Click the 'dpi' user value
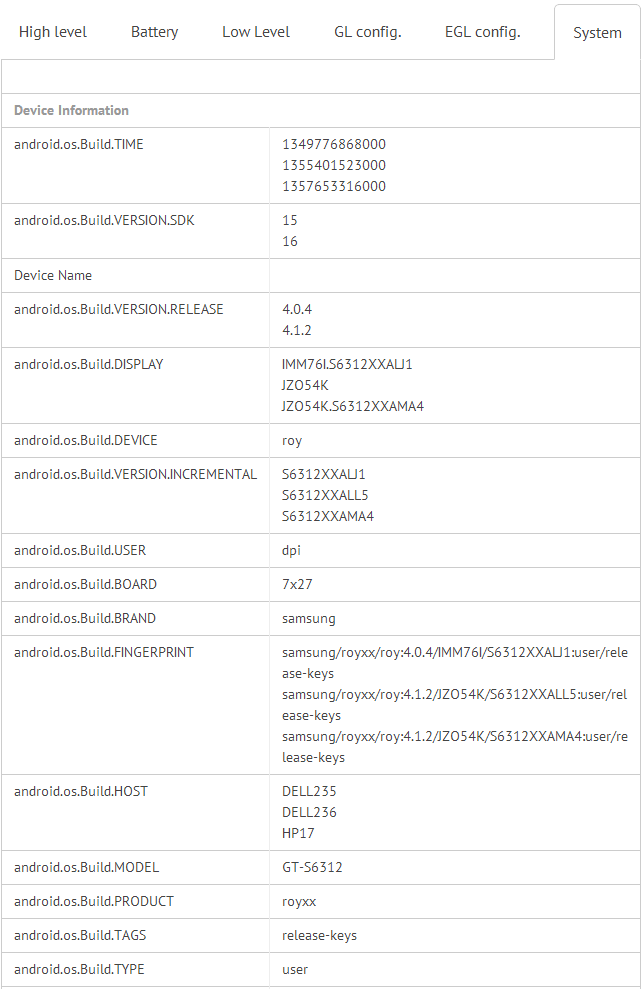The image size is (643, 989). (x=291, y=550)
